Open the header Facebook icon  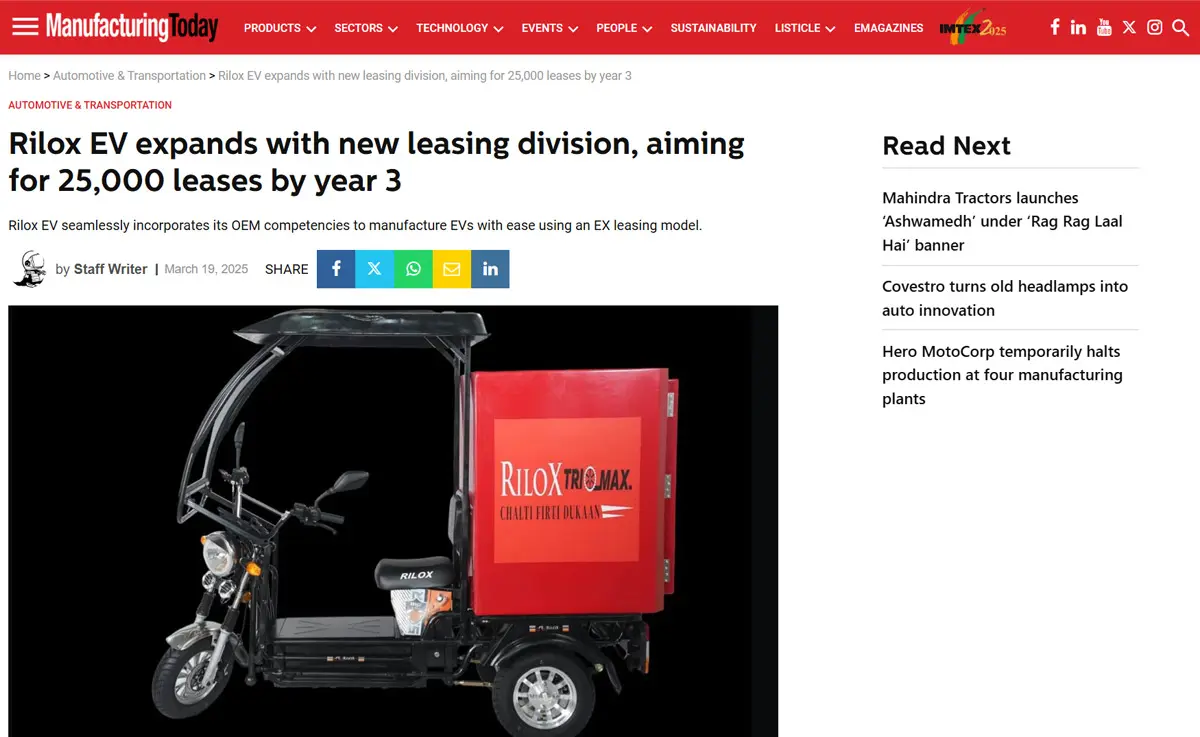1055,27
